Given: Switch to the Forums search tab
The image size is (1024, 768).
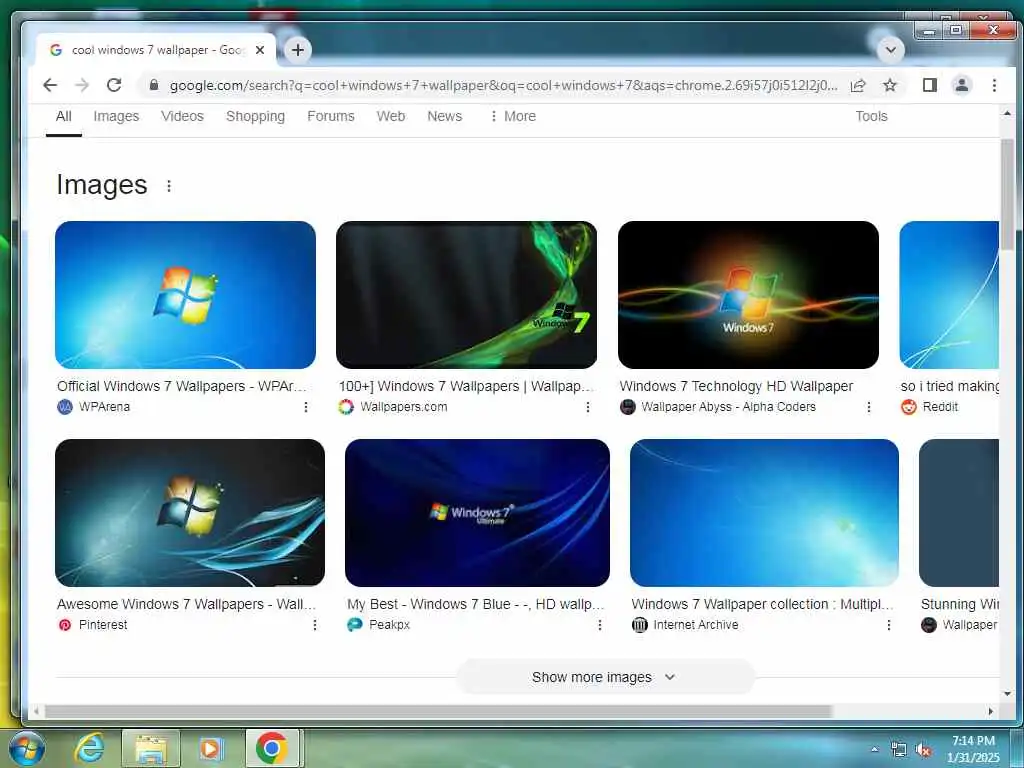Looking at the screenshot, I should (x=330, y=116).
